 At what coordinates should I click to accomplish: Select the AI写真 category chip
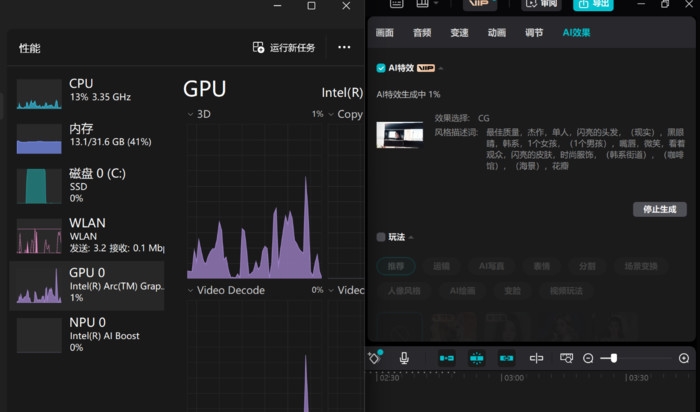click(492, 266)
